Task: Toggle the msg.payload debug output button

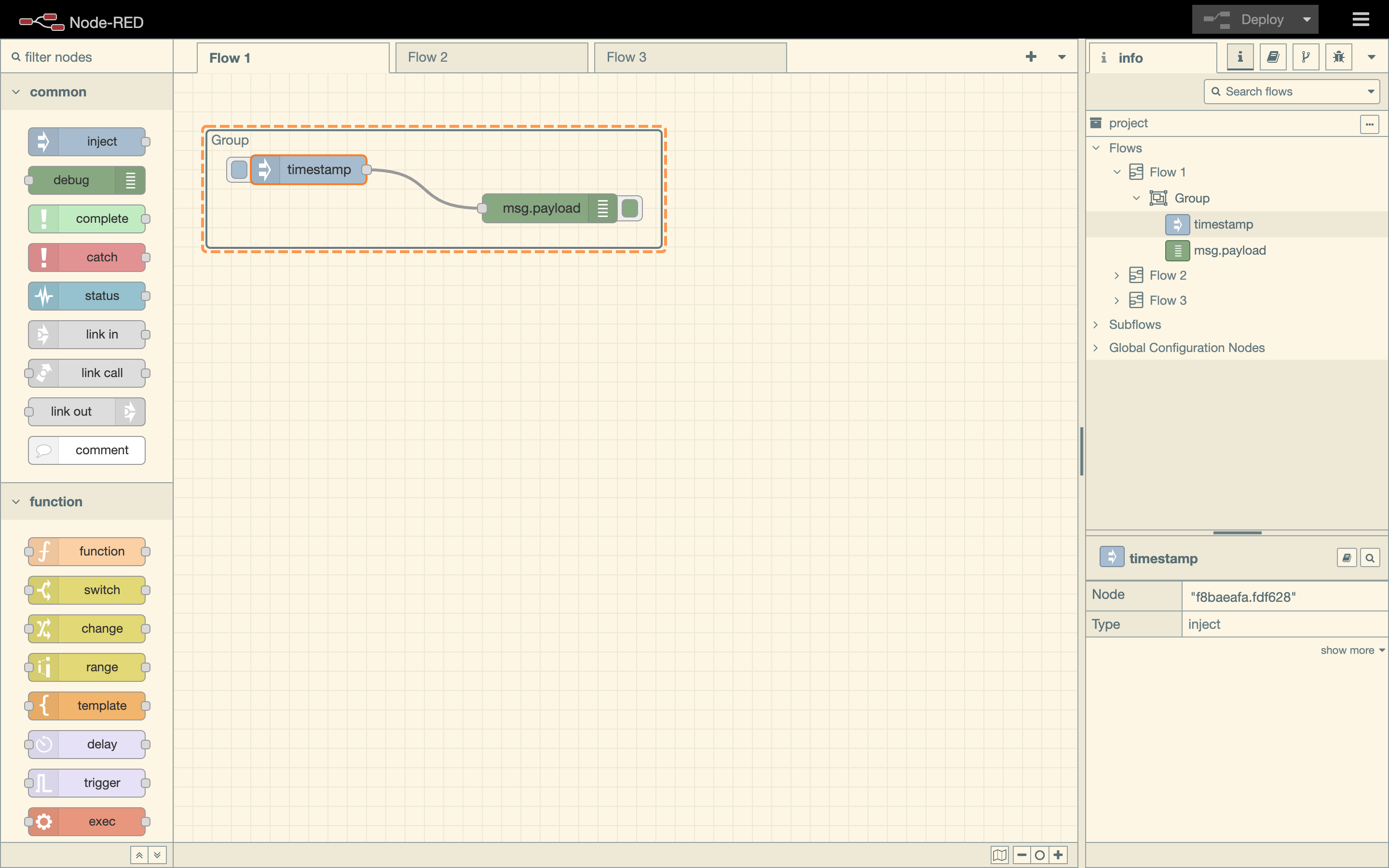Action: click(630, 208)
